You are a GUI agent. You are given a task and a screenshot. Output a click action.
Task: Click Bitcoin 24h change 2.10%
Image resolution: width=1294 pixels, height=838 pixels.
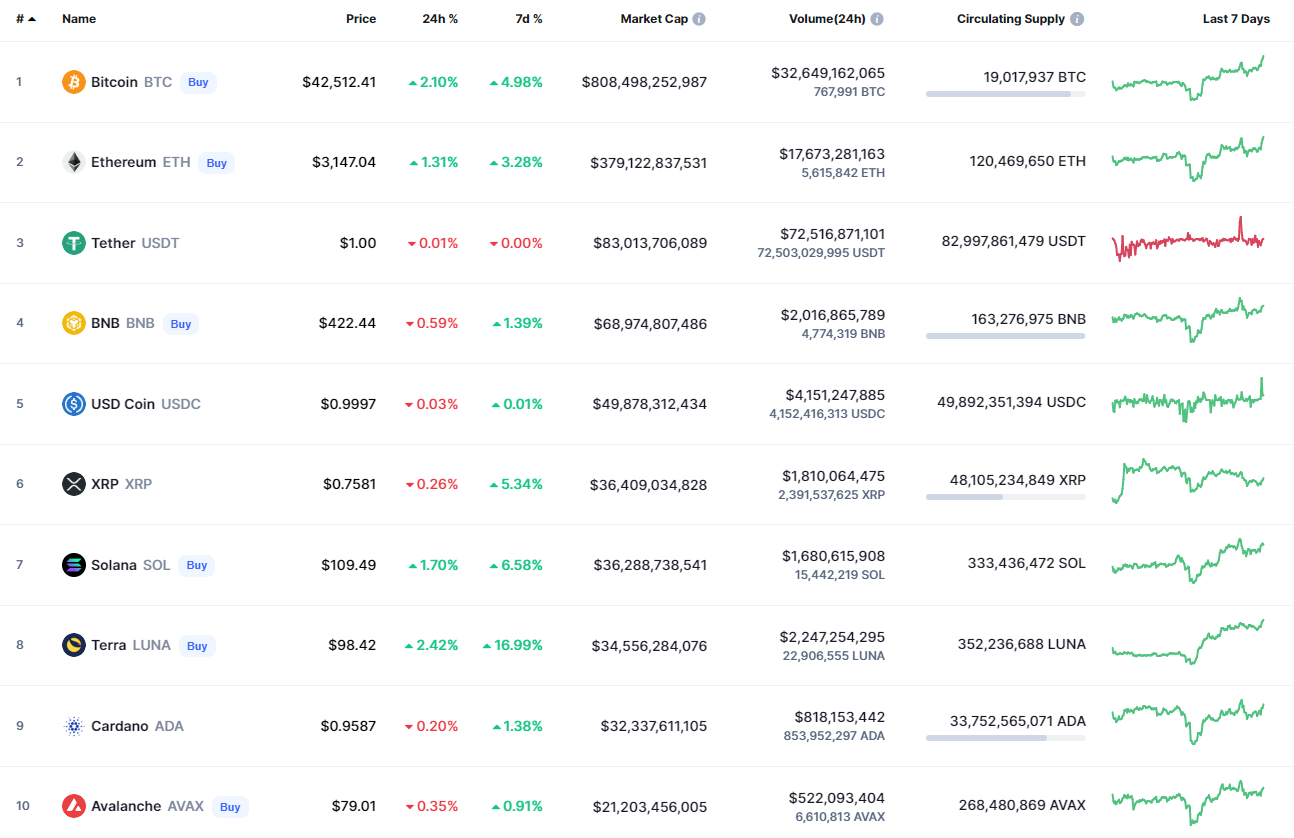coord(434,82)
